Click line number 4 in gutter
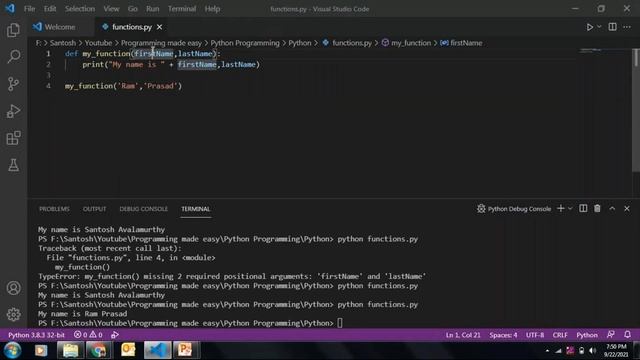640x360 pixels. [49, 86]
